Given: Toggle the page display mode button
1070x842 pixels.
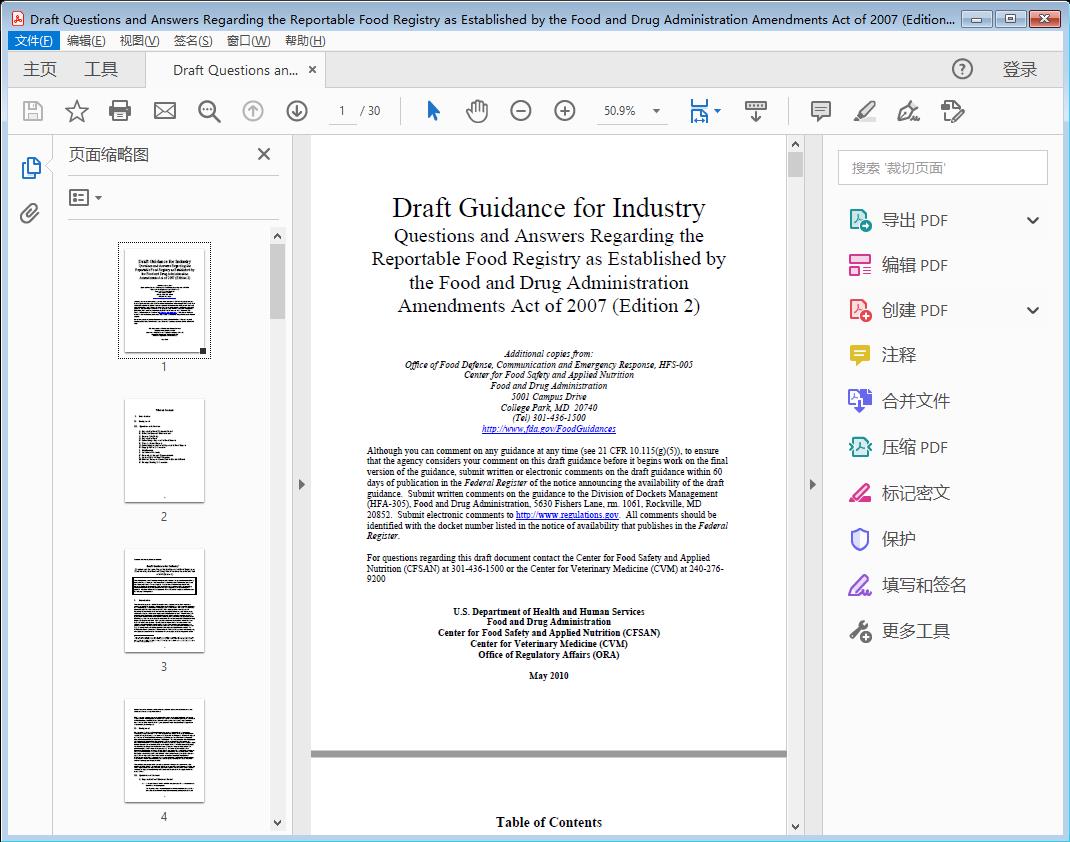Looking at the screenshot, I should pos(703,111).
